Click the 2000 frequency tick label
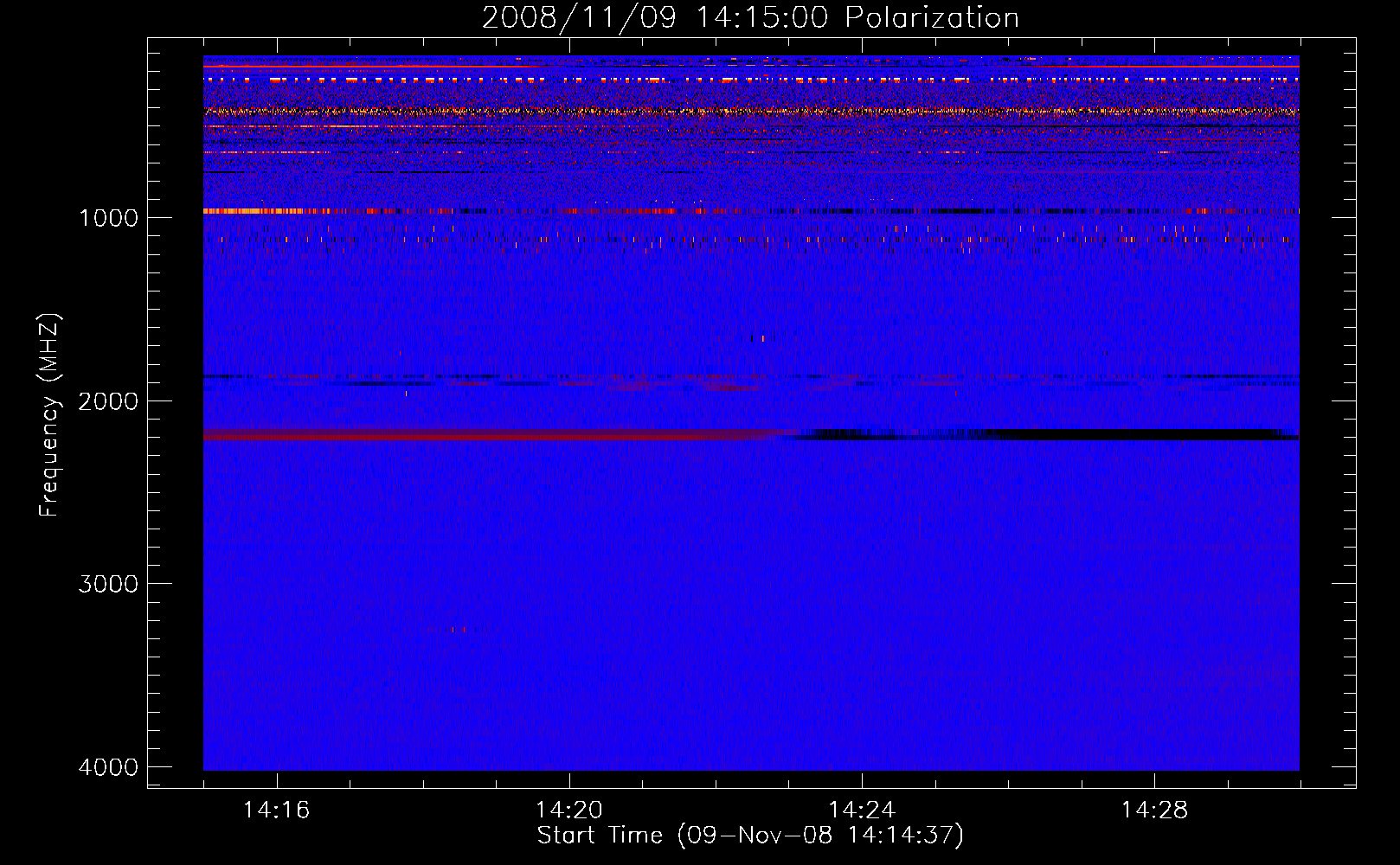Viewport: 1400px width, 865px height. tap(108, 400)
